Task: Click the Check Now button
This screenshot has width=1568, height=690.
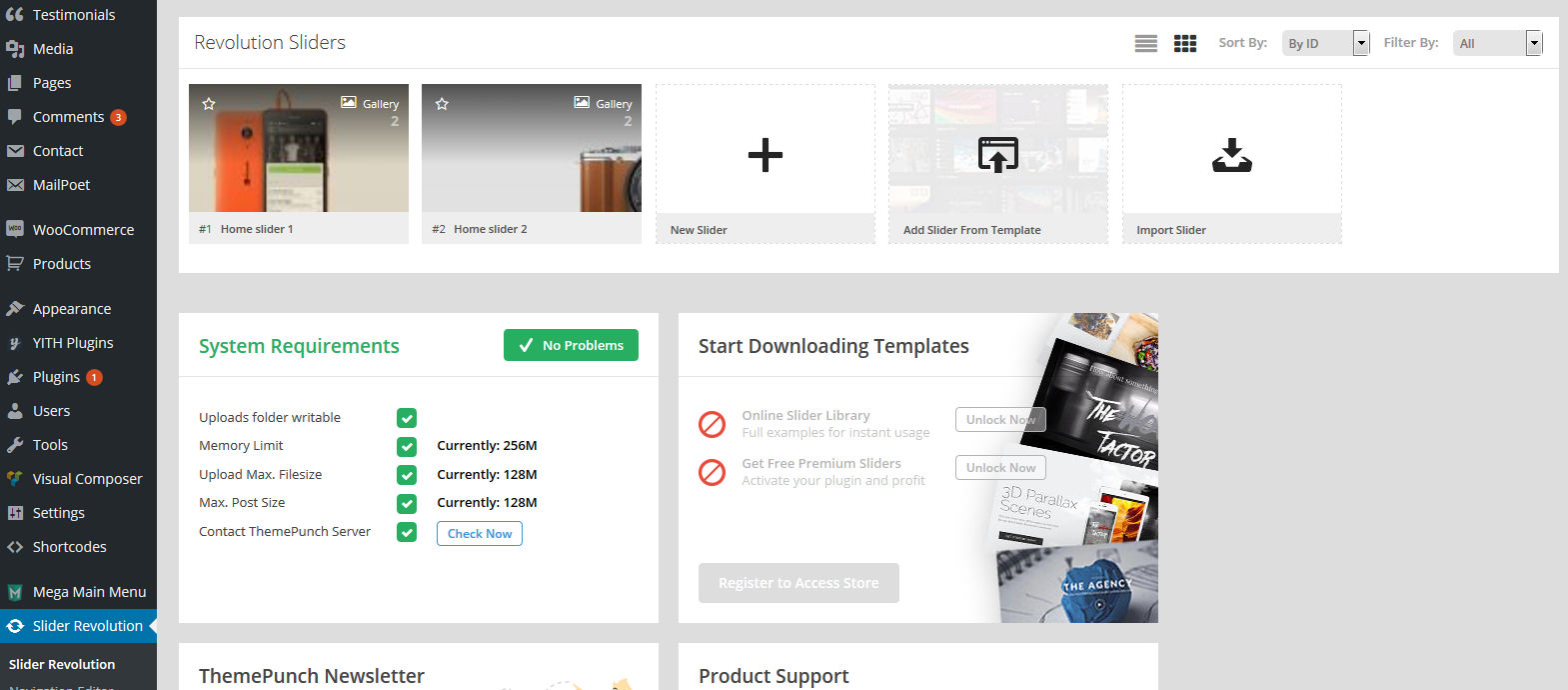Action: click(480, 534)
